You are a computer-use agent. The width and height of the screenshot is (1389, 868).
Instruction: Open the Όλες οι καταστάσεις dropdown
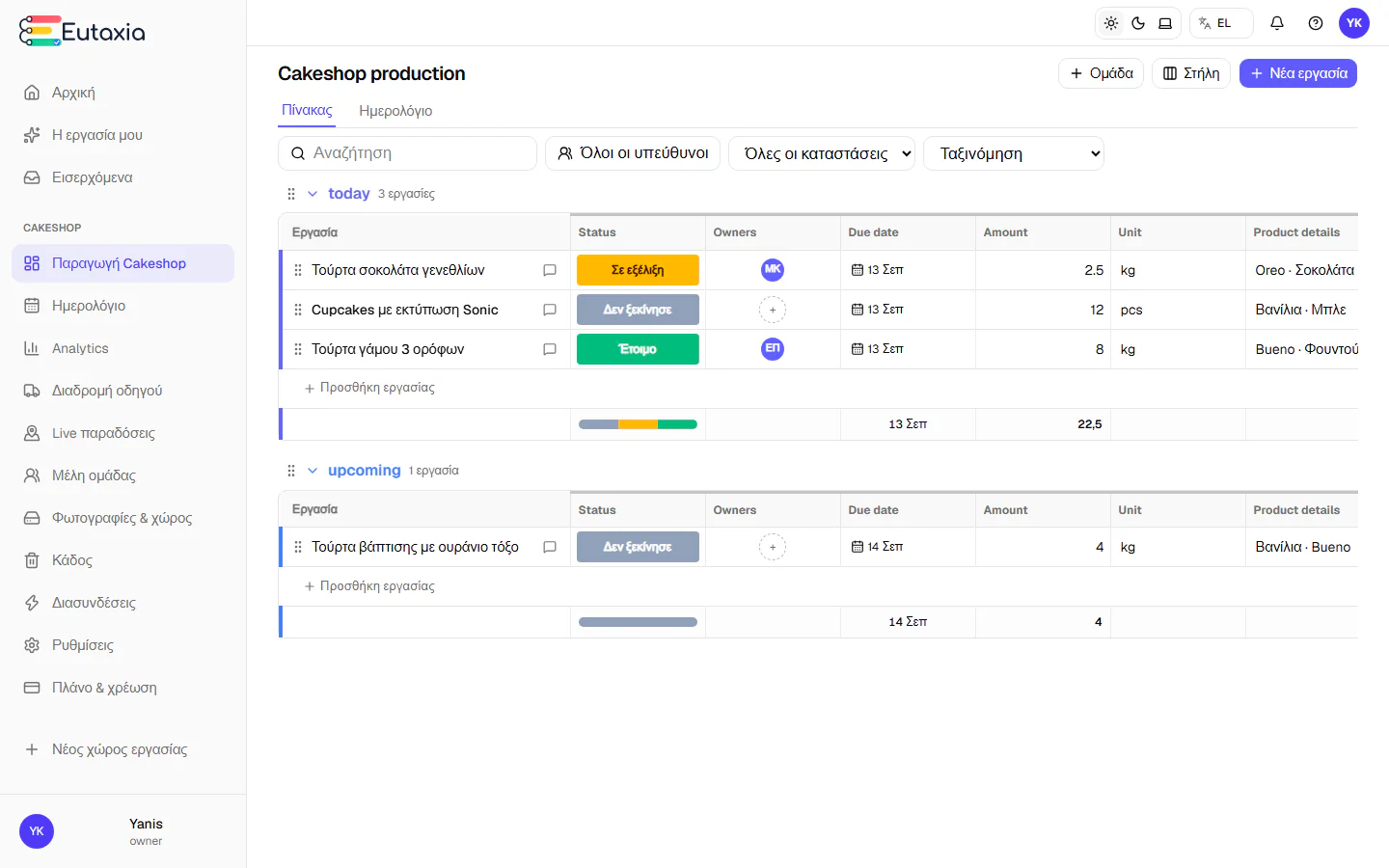(822, 153)
